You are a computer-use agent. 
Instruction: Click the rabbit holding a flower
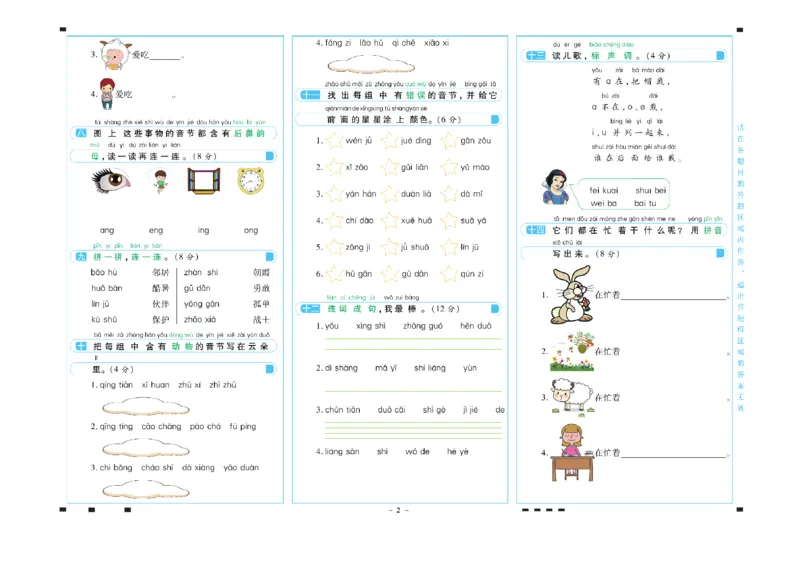coord(571,296)
